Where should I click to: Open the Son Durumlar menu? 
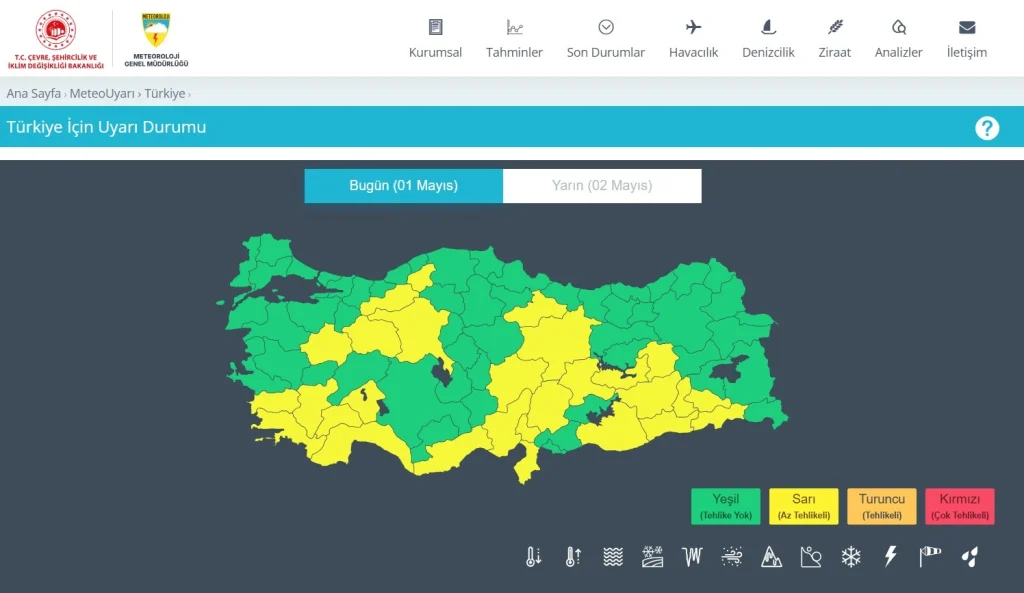click(x=605, y=39)
